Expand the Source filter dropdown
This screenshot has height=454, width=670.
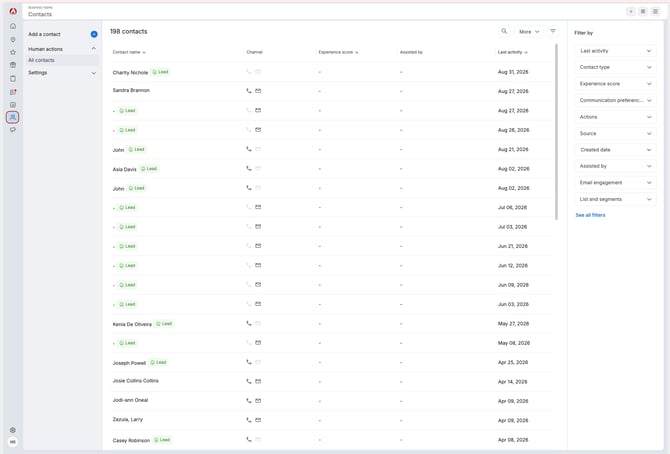[615, 133]
